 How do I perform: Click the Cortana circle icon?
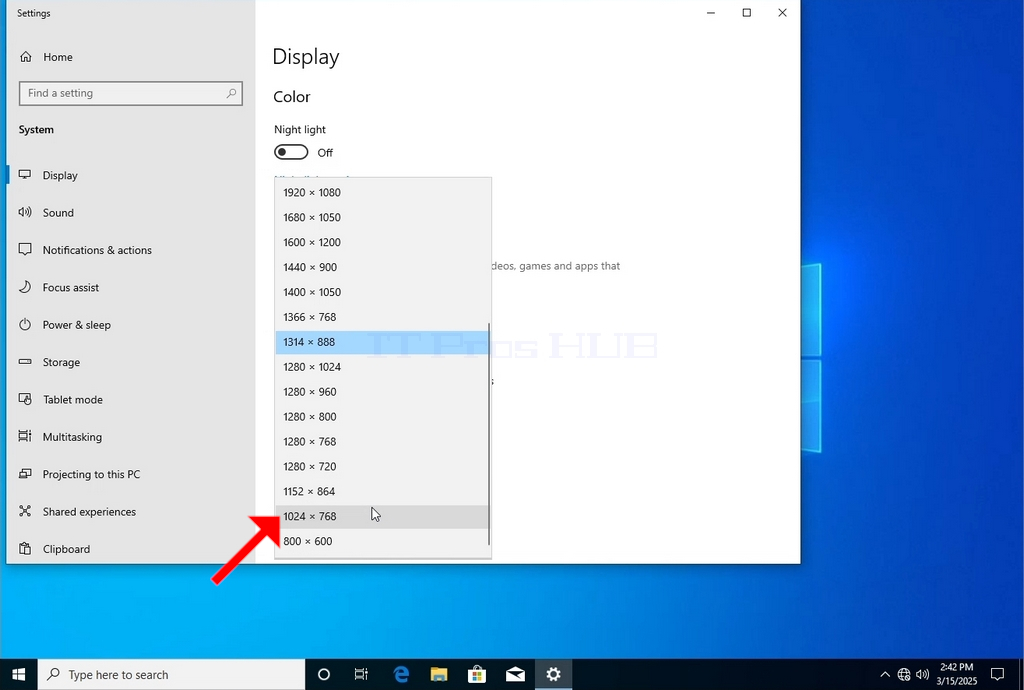pos(324,674)
